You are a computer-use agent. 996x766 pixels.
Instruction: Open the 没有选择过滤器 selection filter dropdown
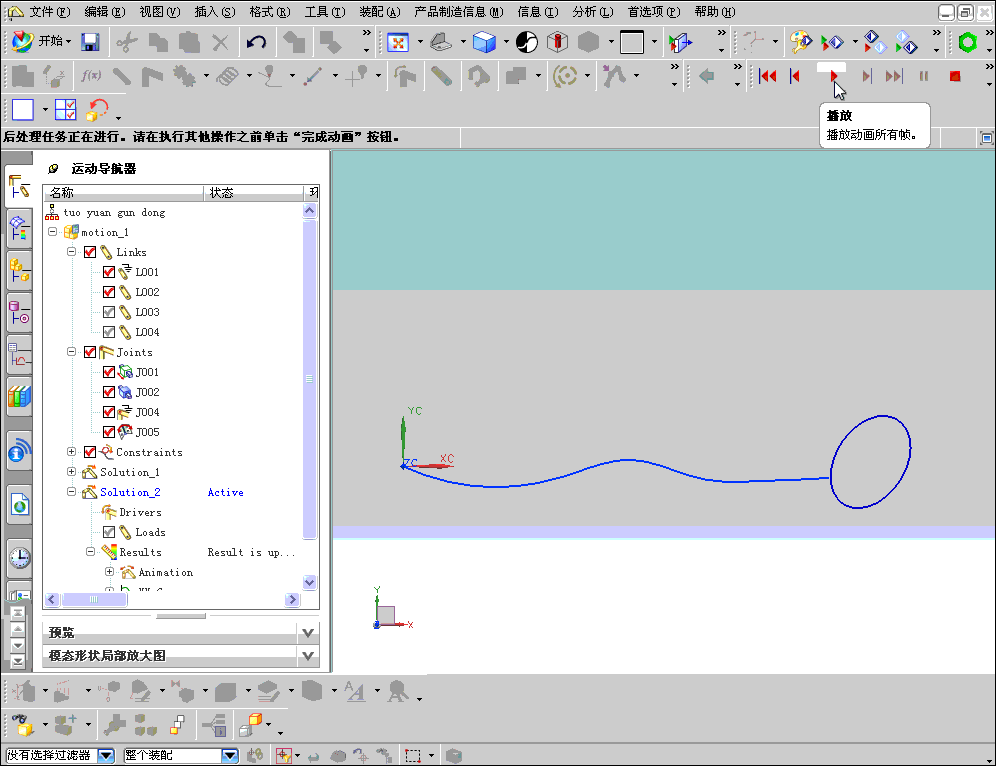pos(106,755)
